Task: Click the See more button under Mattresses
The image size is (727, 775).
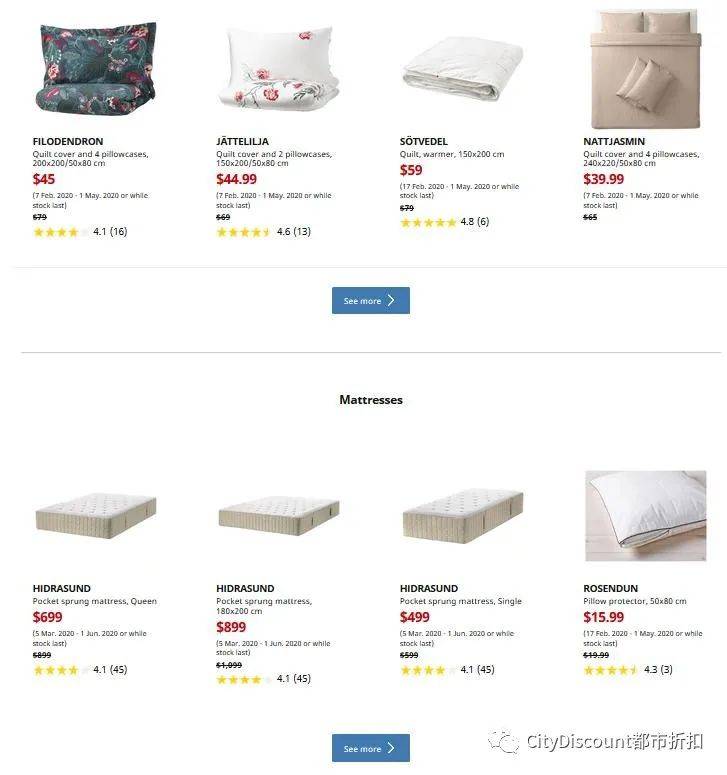Action: click(x=371, y=748)
